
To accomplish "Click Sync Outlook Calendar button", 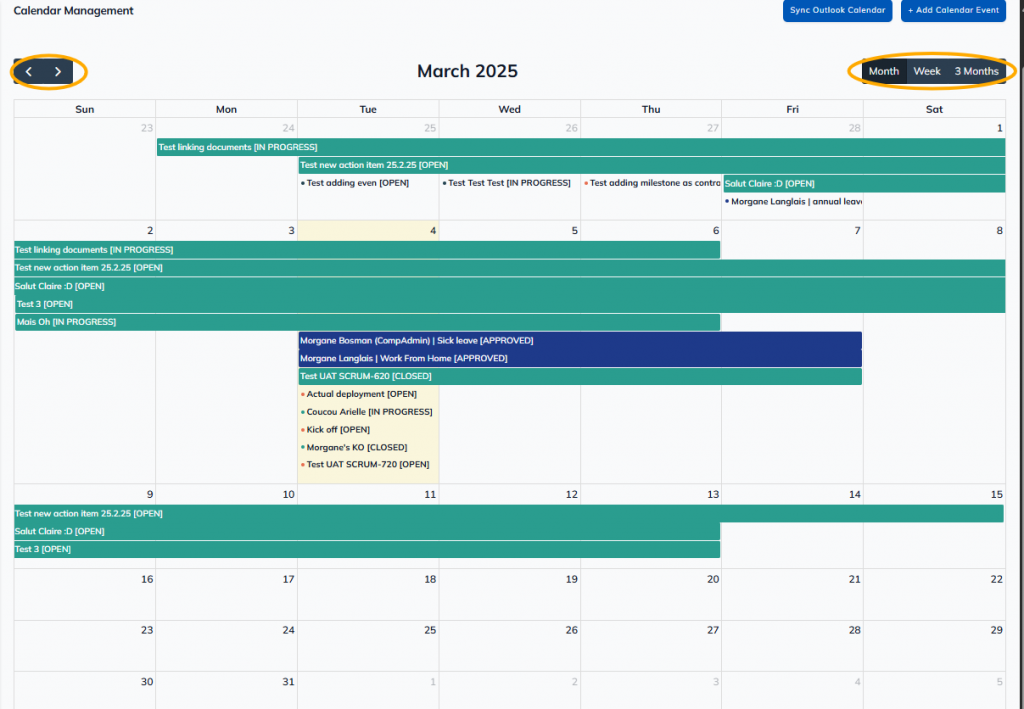I will tap(837, 11).
